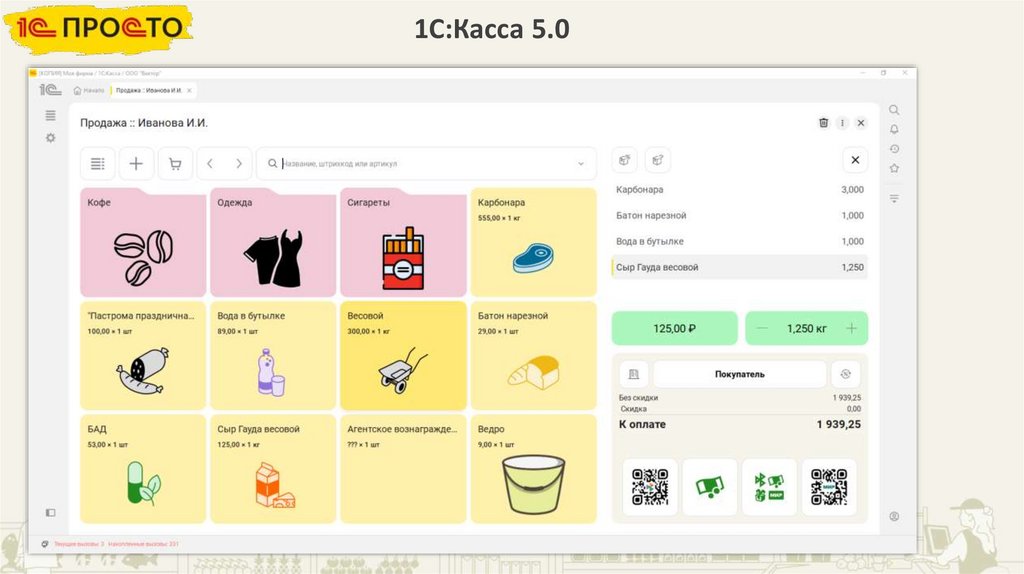Add Батон нарезной product tile

(x=534, y=355)
